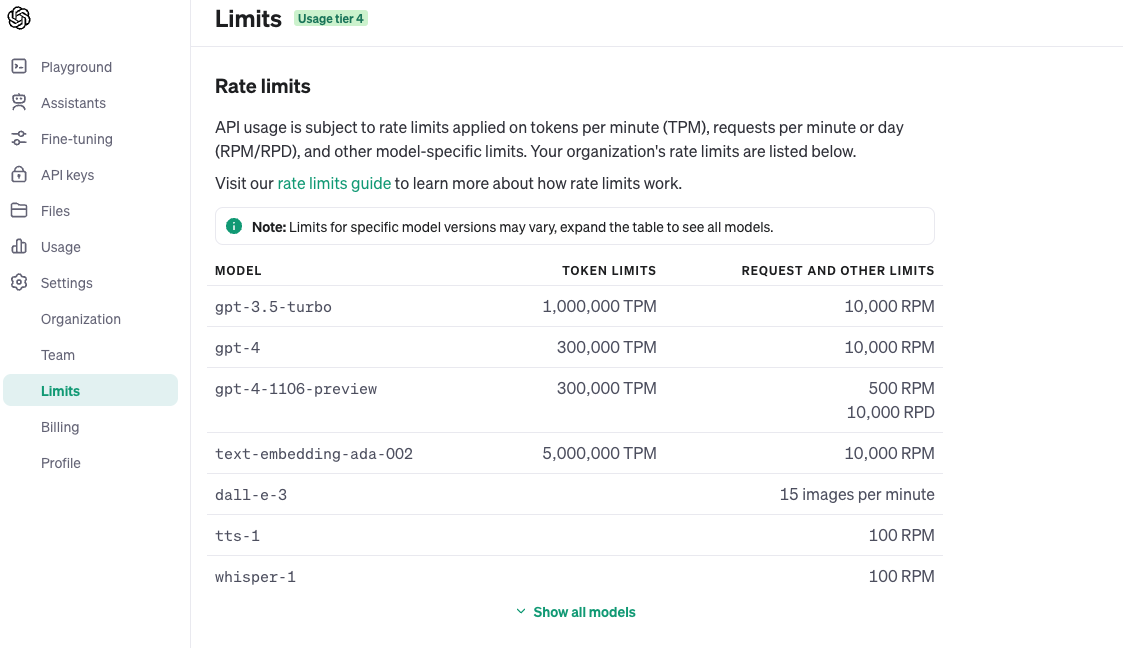This screenshot has height=648, width=1123.
Task: Open the Files folder icon
Action: coord(19,211)
